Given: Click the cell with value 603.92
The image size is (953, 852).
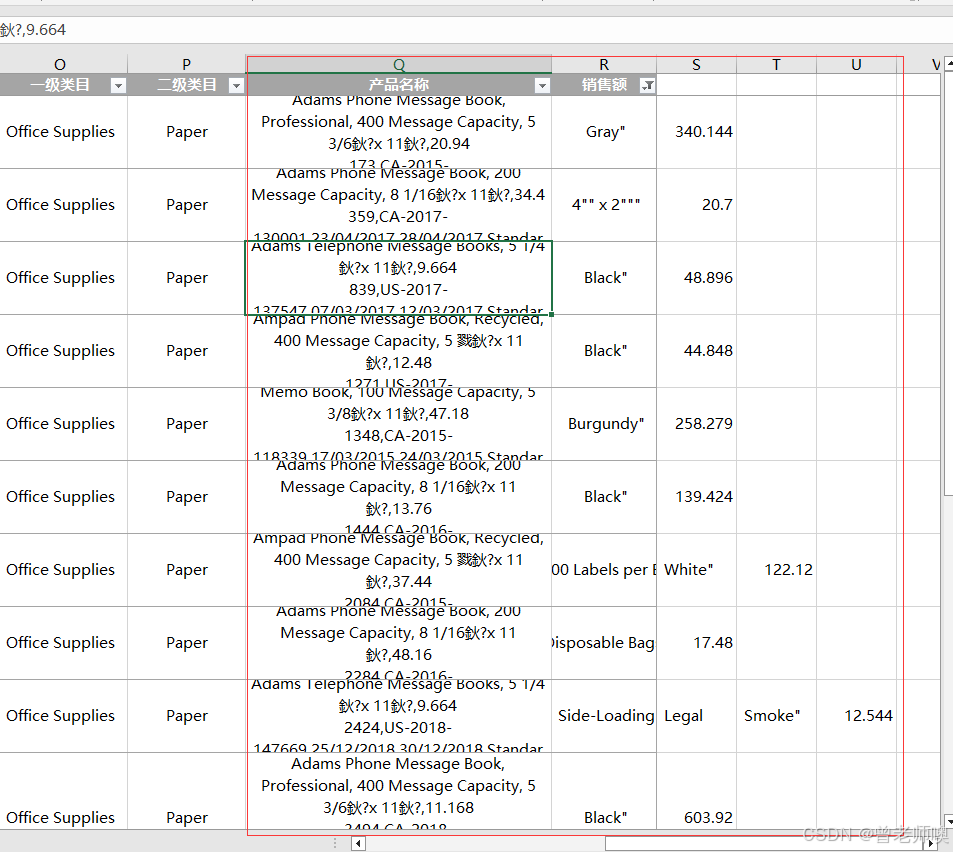Looking at the screenshot, I should pos(697,791).
